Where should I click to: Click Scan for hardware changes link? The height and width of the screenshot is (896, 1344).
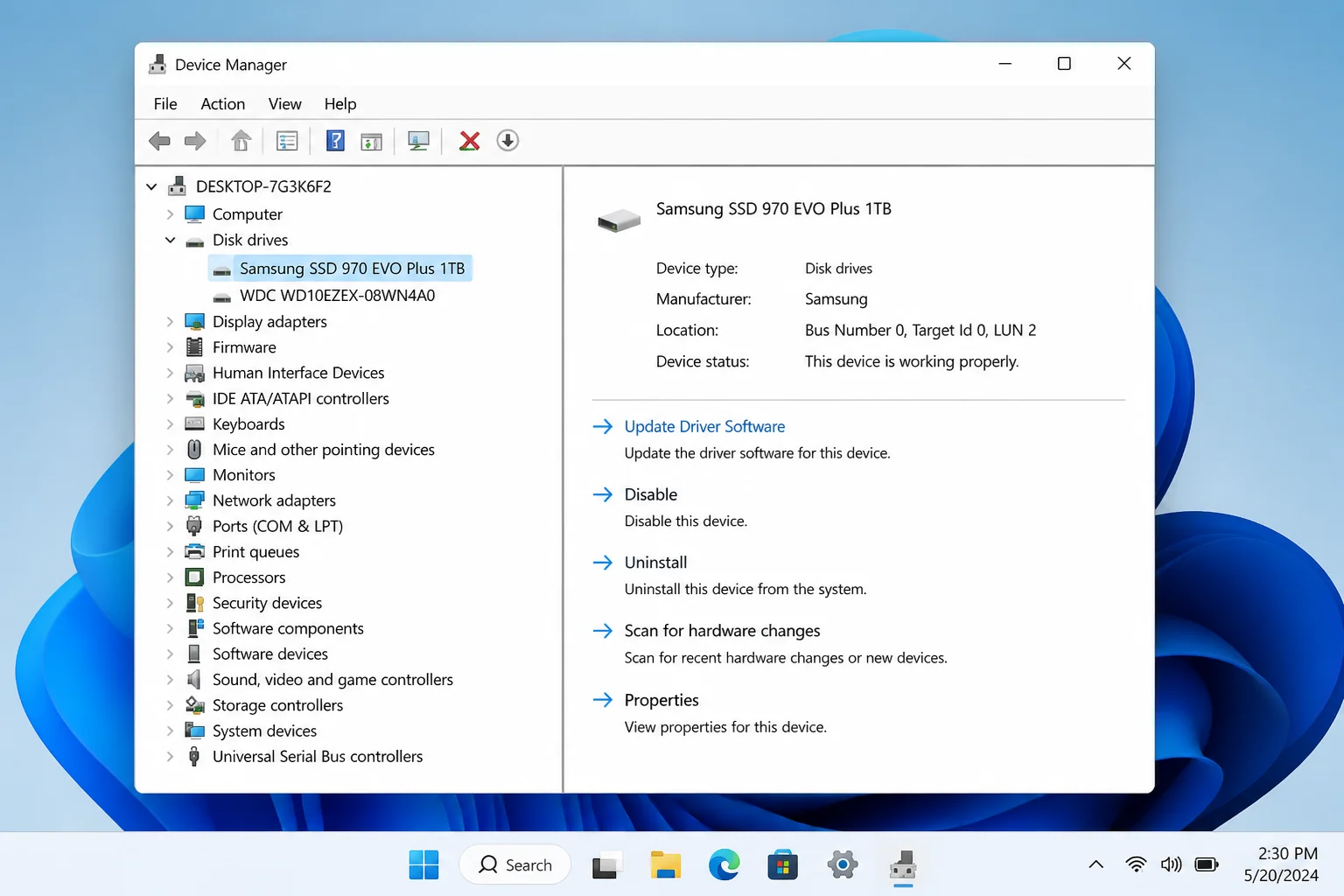(x=722, y=631)
